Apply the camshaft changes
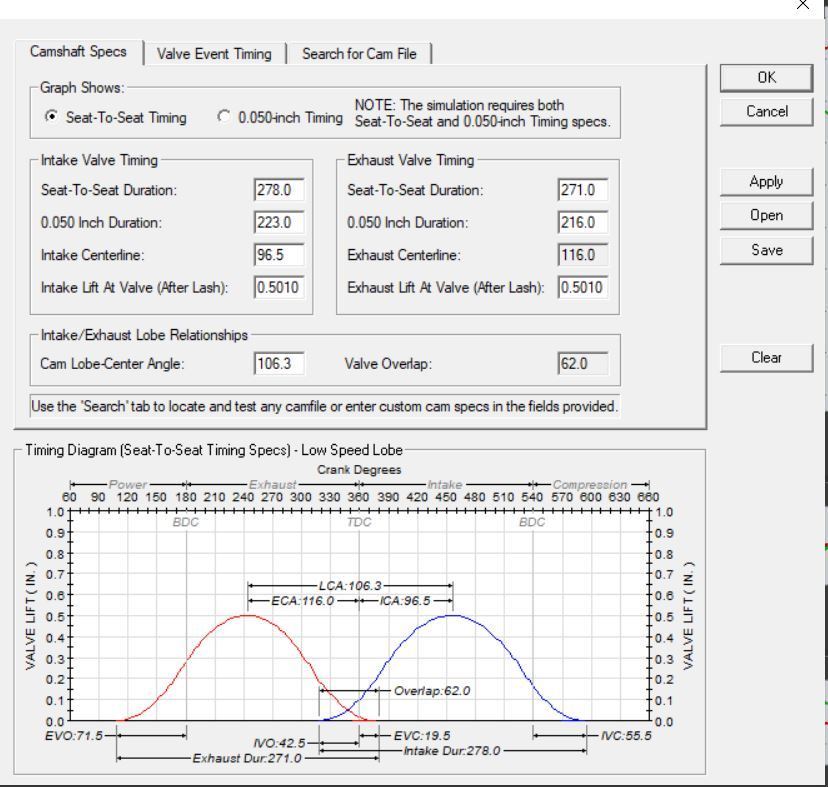 [767, 182]
